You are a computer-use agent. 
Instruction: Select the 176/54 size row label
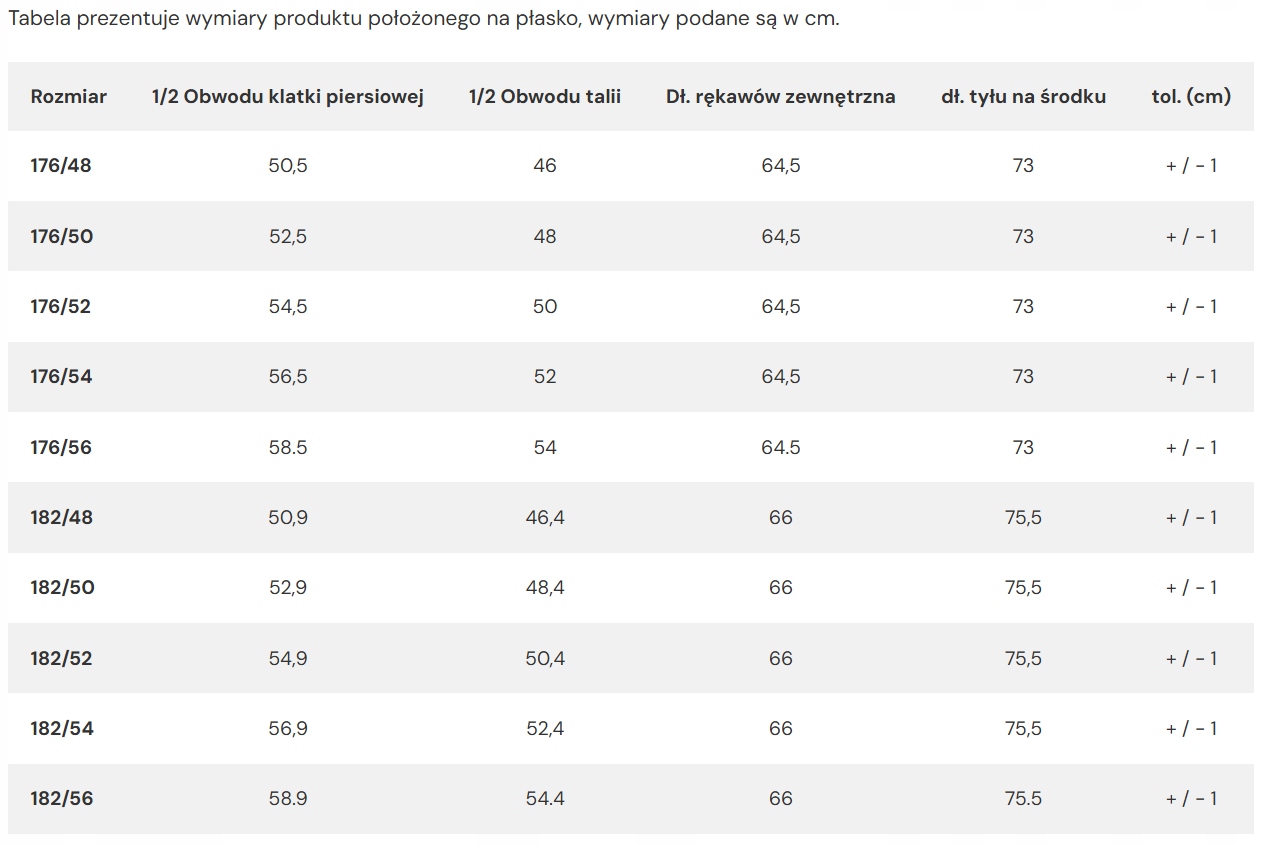click(x=61, y=377)
